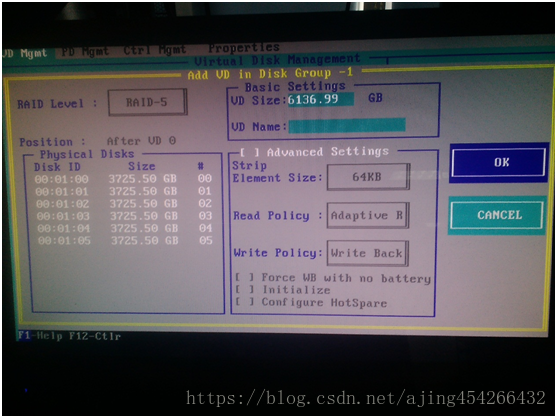Open the Ctrl Mgmt tab
557x418 pixels.
click(x=155, y=50)
